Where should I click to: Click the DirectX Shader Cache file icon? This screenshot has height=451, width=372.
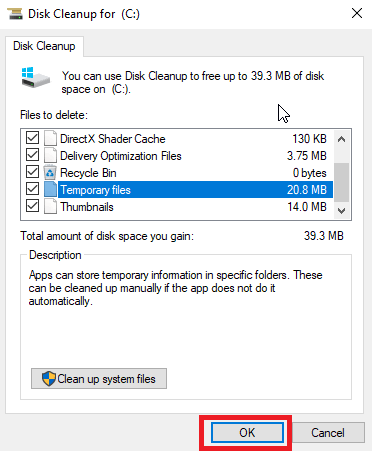coord(50,139)
